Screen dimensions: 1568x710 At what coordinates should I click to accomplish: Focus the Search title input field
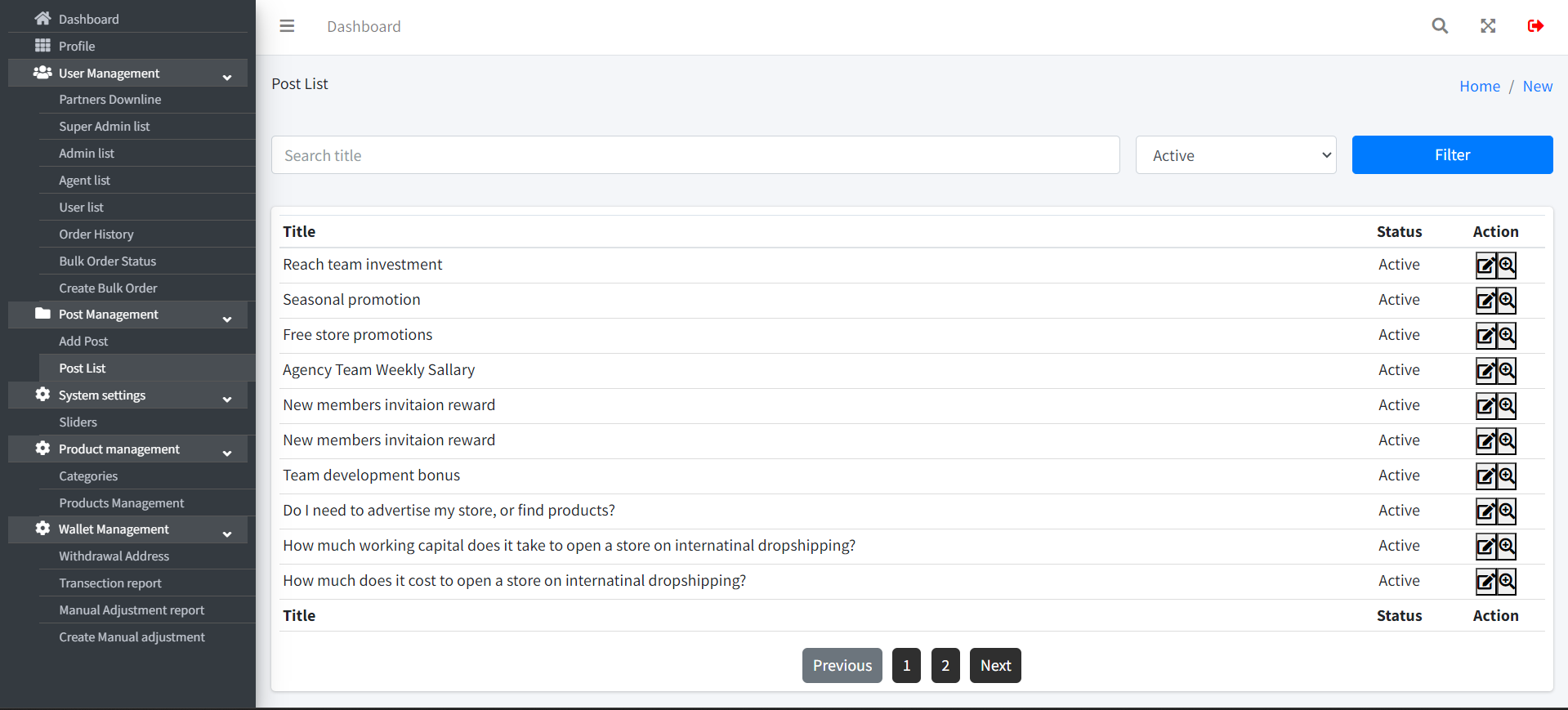(695, 155)
